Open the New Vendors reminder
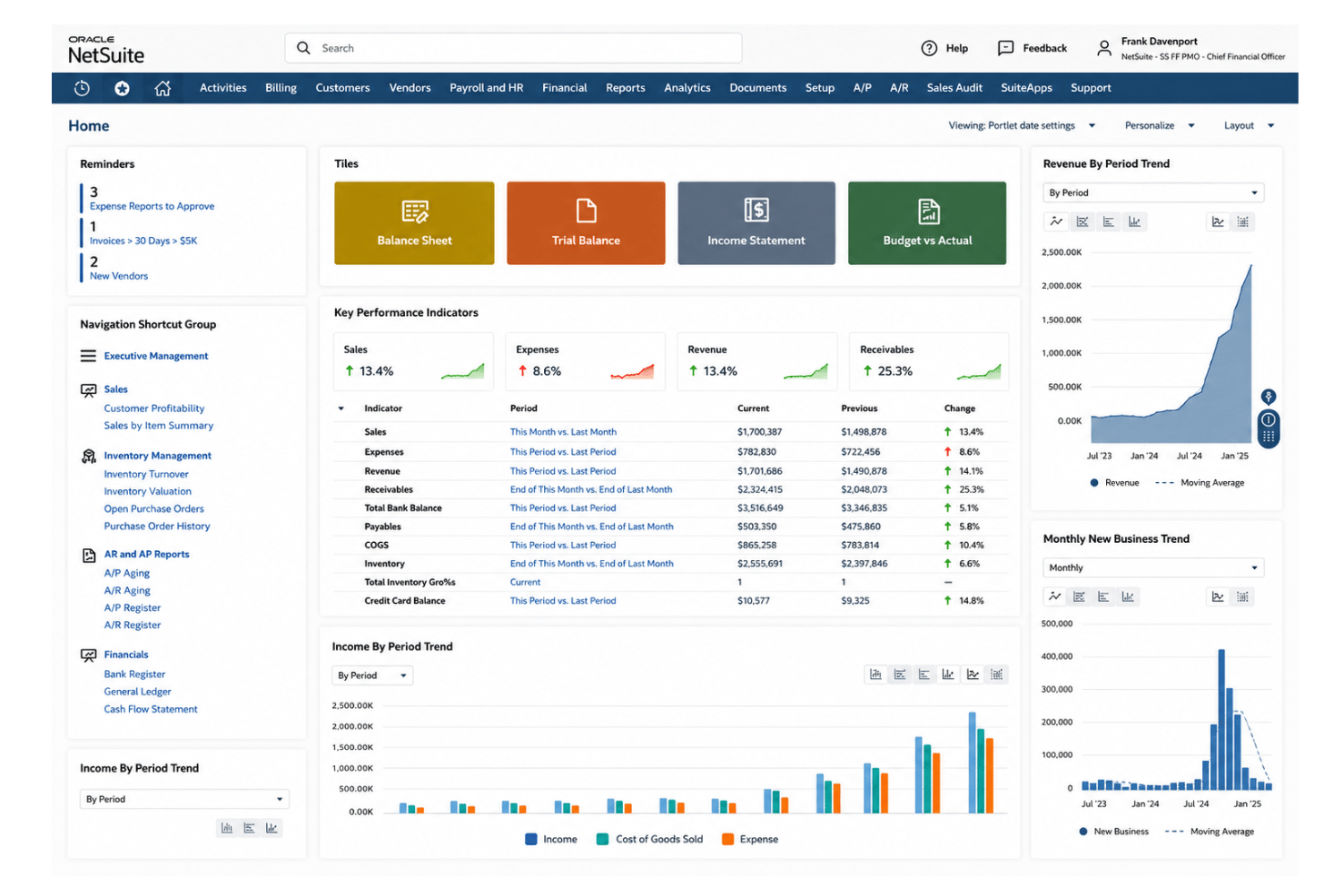The image size is (1344, 896). click(x=119, y=276)
